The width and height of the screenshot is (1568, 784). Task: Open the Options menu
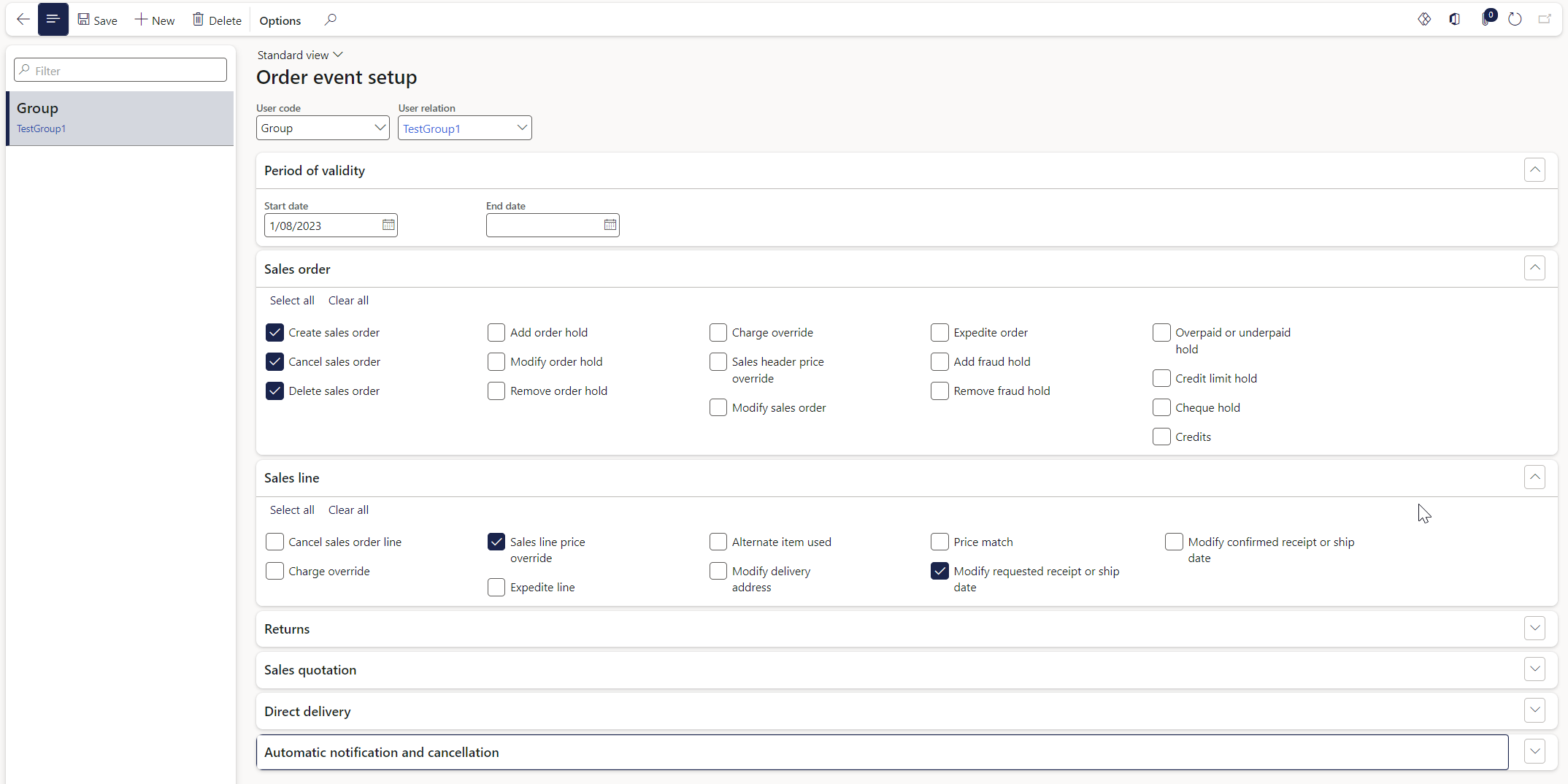pyautogui.click(x=280, y=20)
